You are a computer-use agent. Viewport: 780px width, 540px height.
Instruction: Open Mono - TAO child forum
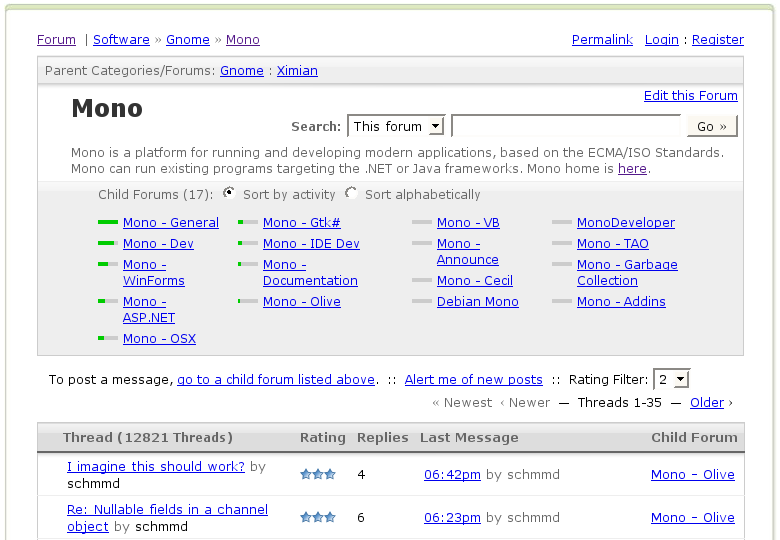point(613,244)
